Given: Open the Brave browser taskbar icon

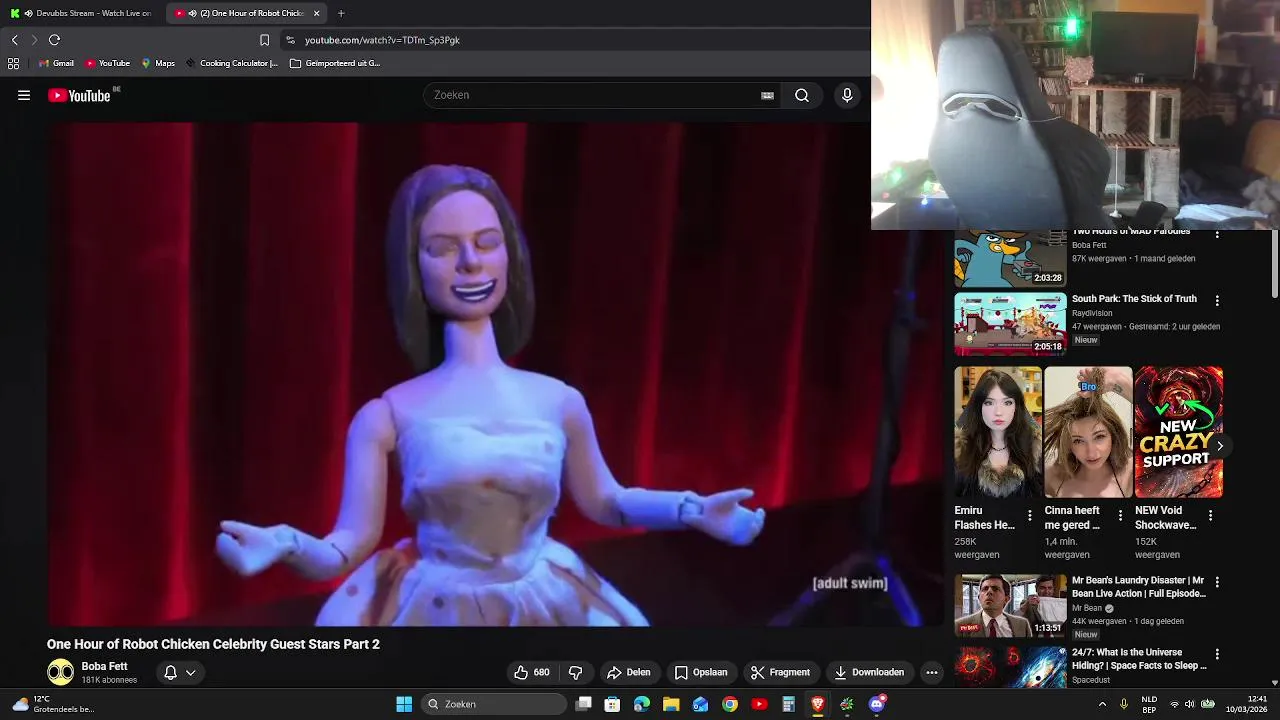Looking at the screenshot, I should tap(818, 704).
